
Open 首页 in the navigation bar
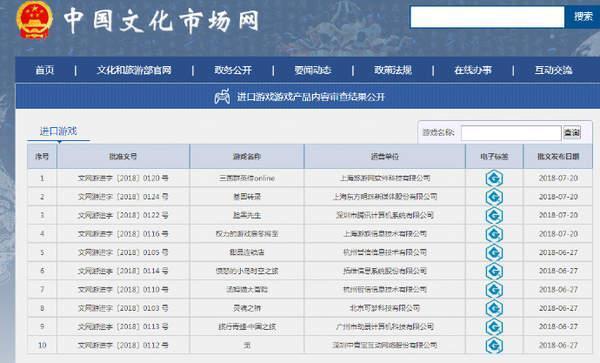click(x=45, y=70)
